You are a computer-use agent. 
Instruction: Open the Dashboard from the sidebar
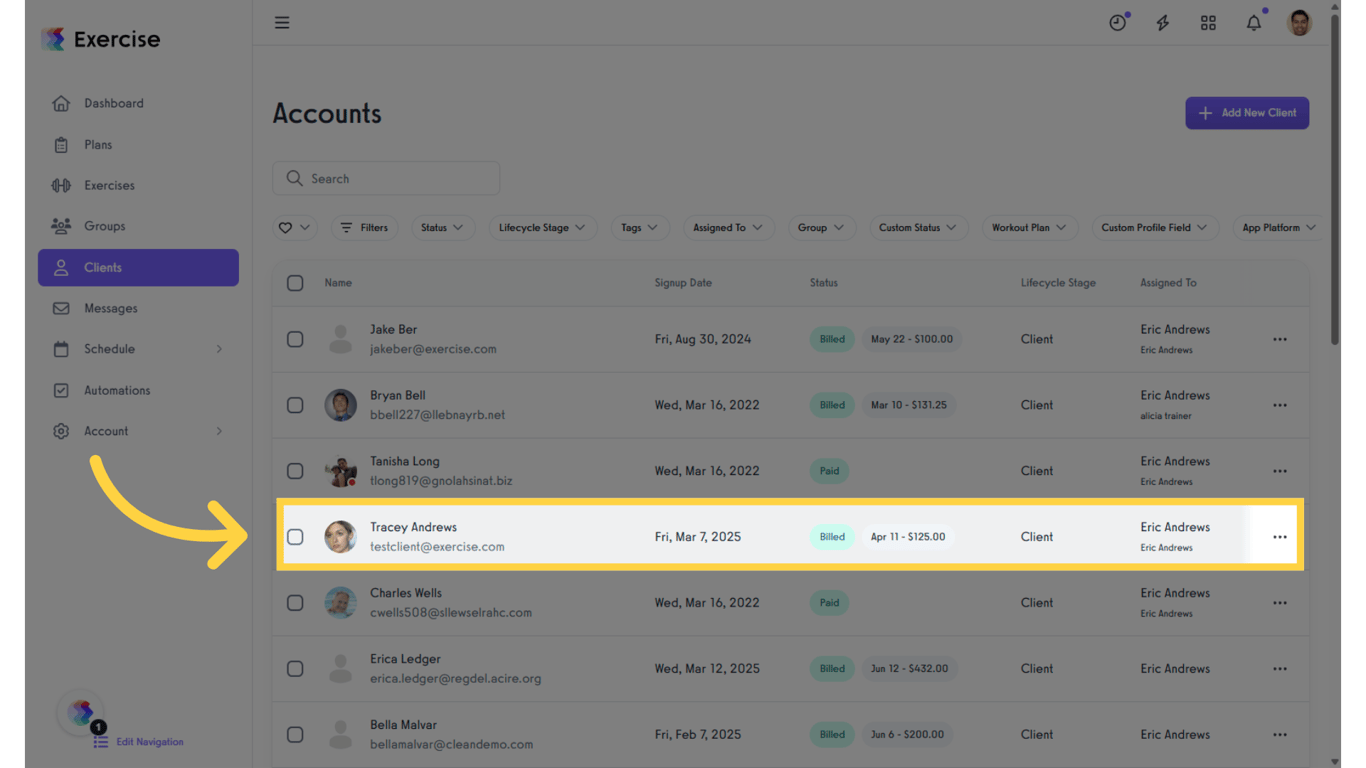(113, 103)
